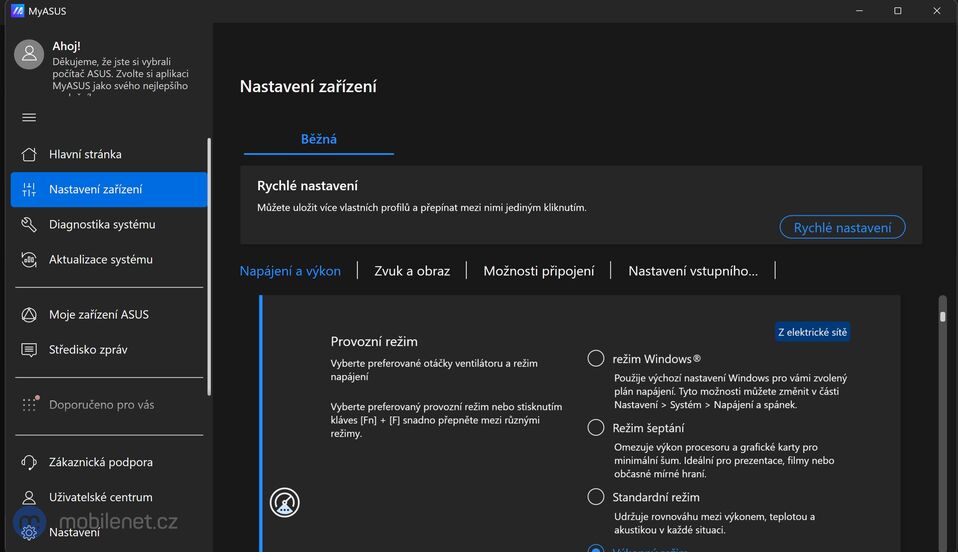Collapse sidebar with the hamburger menu

pyautogui.click(x=29, y=117)
